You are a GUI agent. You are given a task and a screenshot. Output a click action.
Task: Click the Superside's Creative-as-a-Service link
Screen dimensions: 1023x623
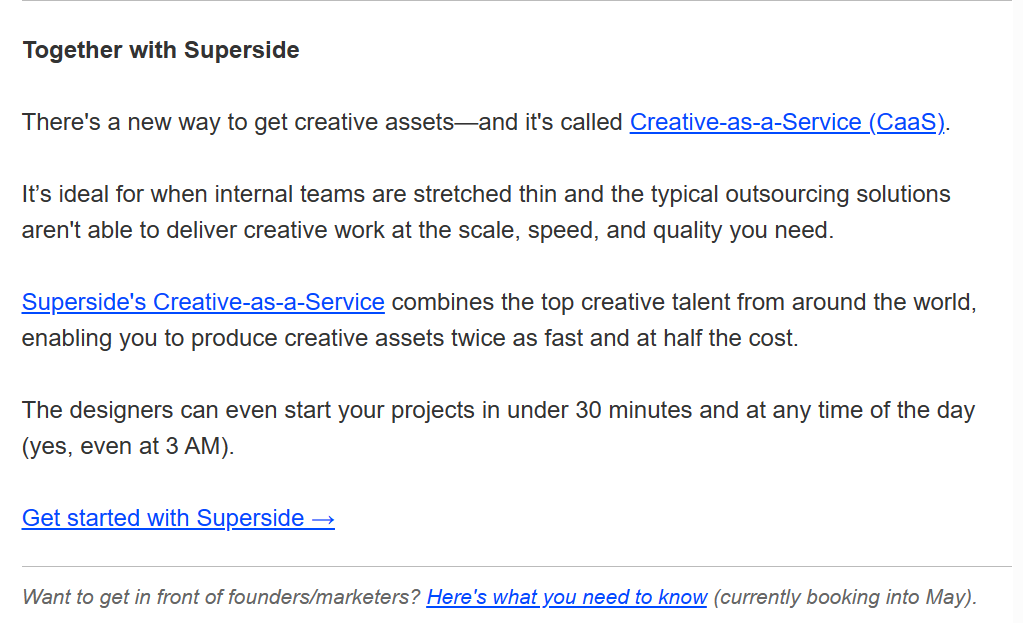(203, 302)
